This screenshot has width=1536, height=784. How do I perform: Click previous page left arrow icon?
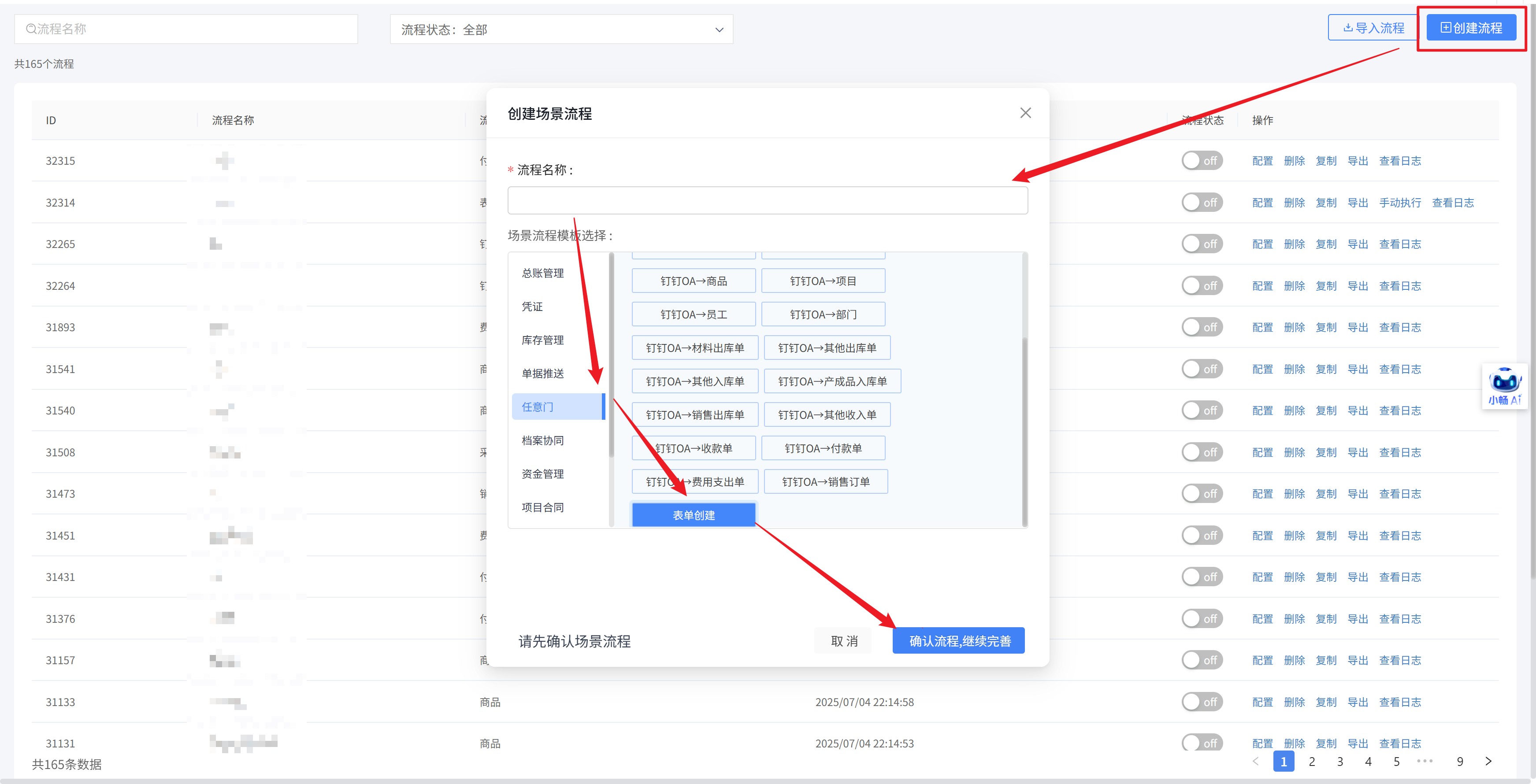click(1256, 761)
